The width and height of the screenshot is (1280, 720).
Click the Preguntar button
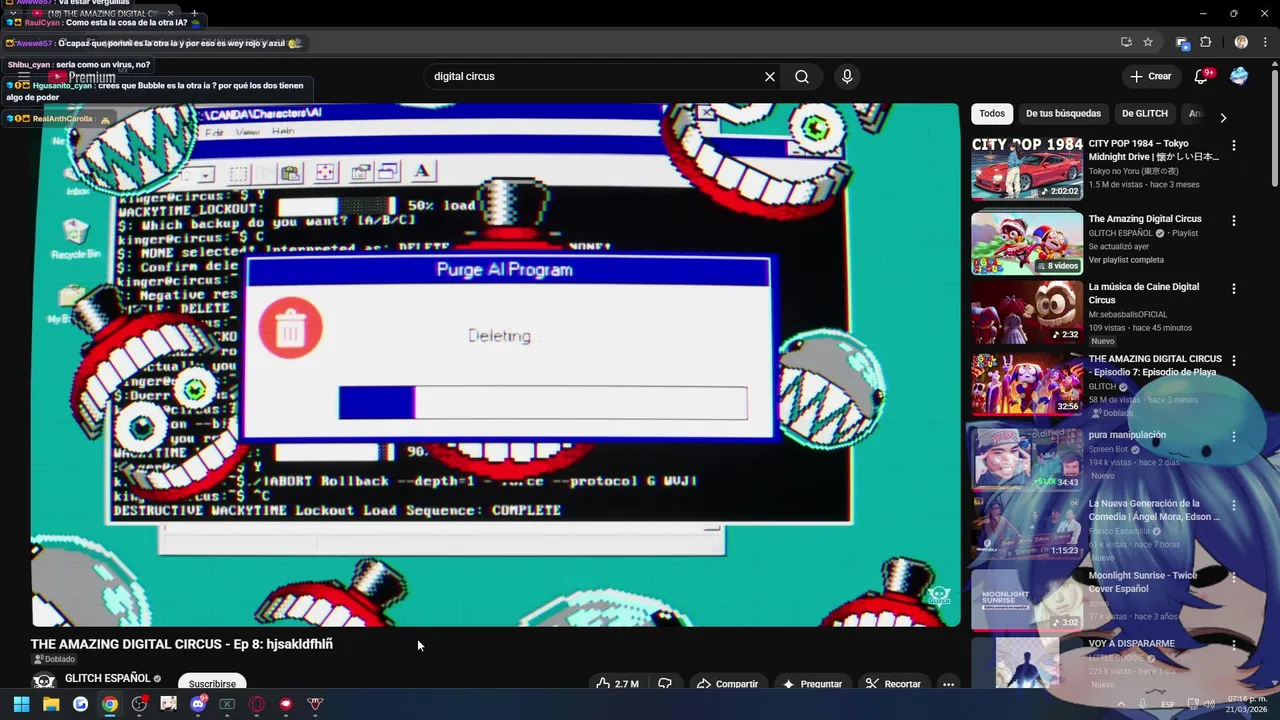[812, 684]
